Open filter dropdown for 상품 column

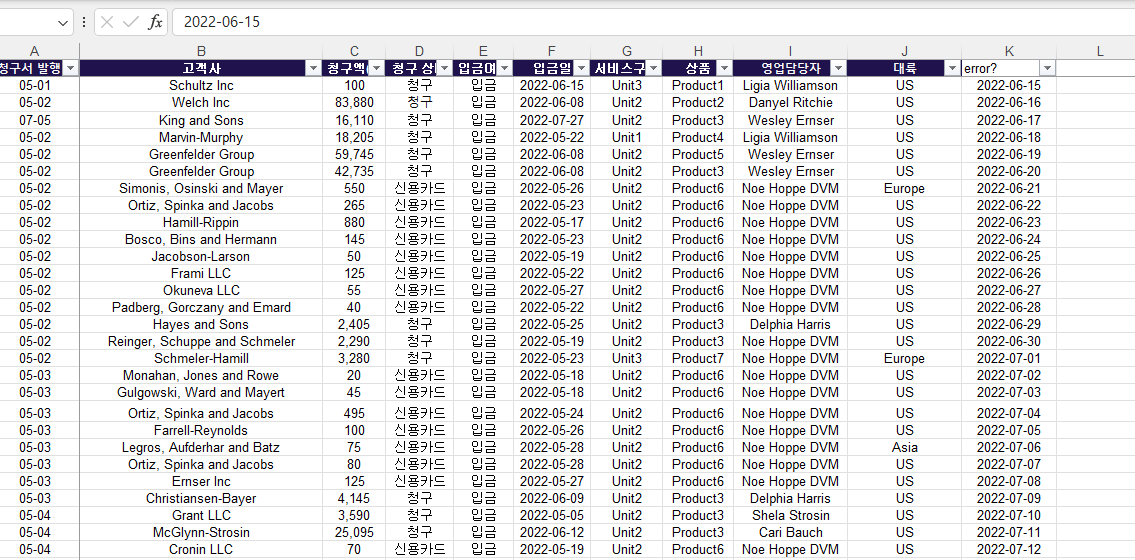[x=724, y=68]
